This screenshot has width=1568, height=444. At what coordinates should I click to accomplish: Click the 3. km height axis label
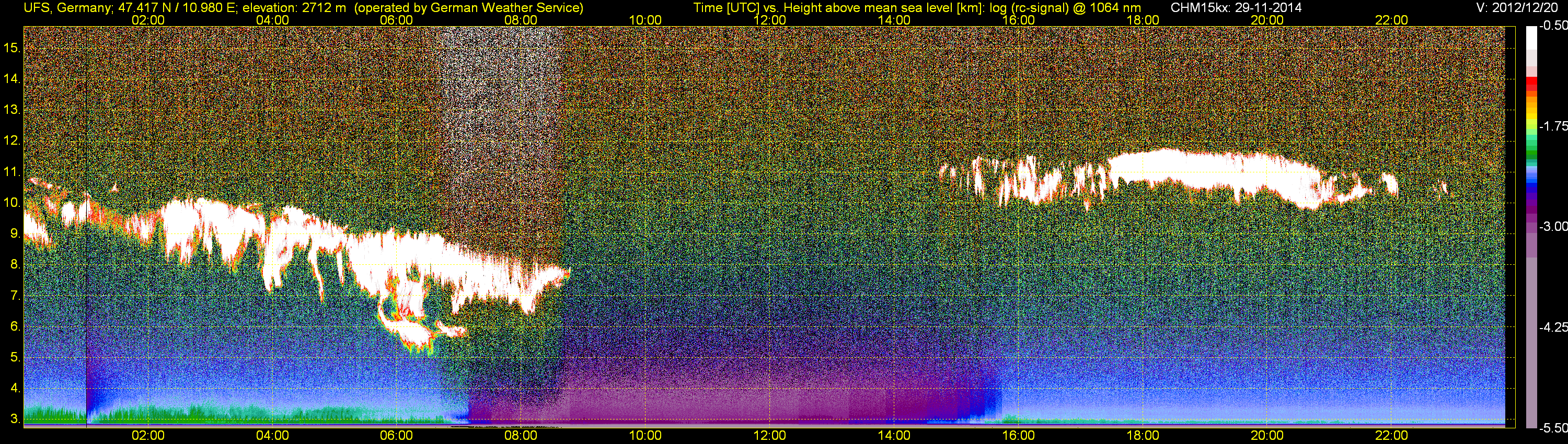[x=15, y=419]
